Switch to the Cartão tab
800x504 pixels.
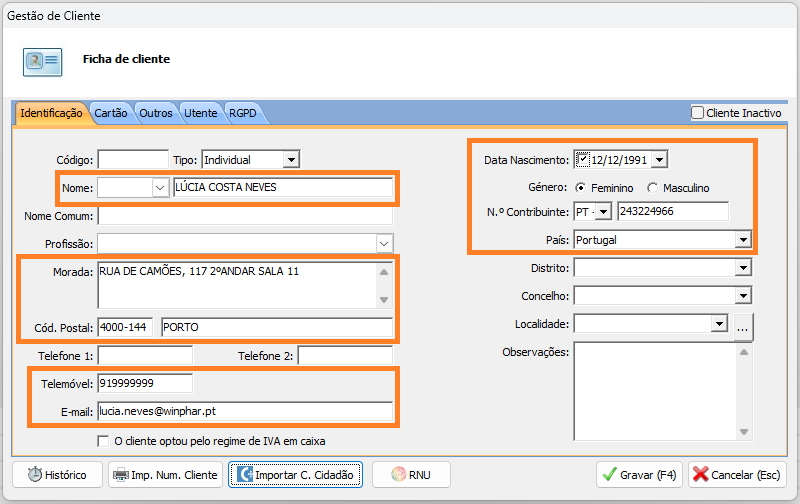point(111,114)
